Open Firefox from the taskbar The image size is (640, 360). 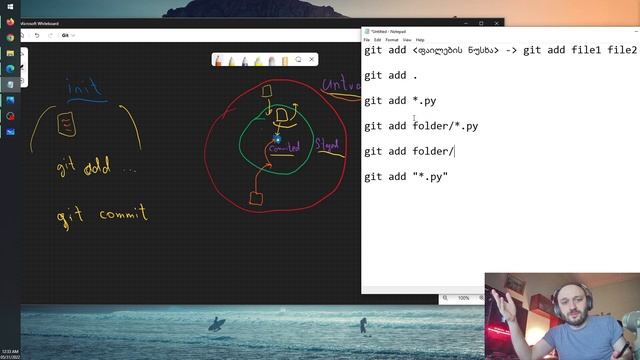tap(10, 22)
